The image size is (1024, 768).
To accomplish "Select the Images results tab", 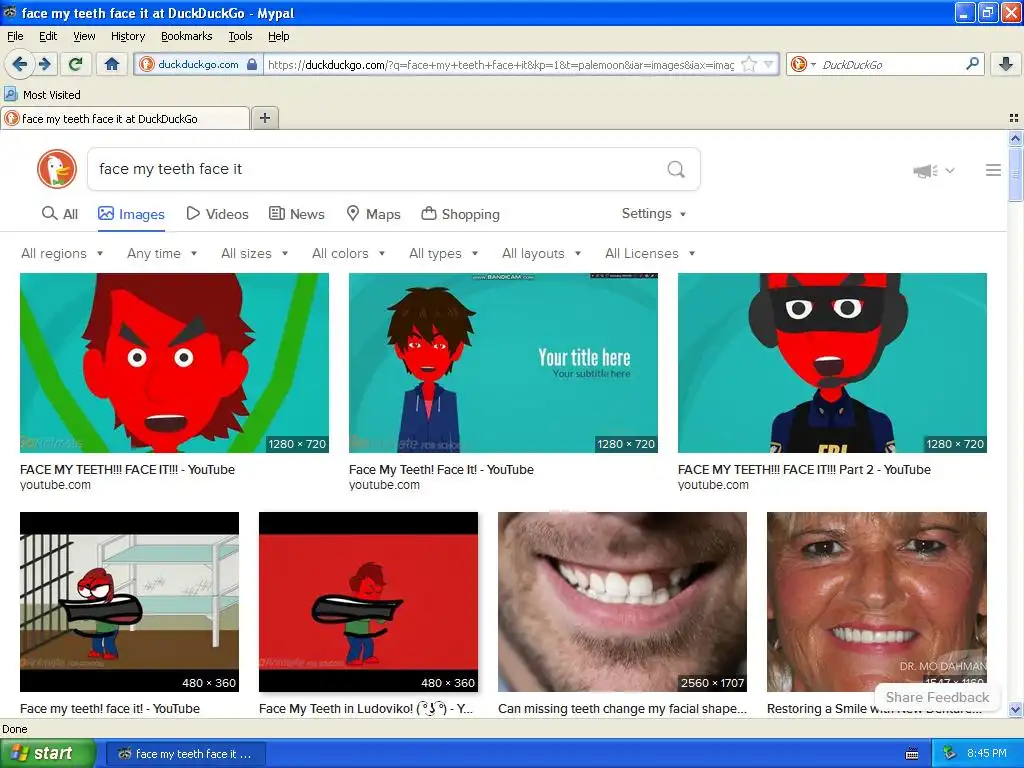I will pyautogui.click(x=131, y=214).
